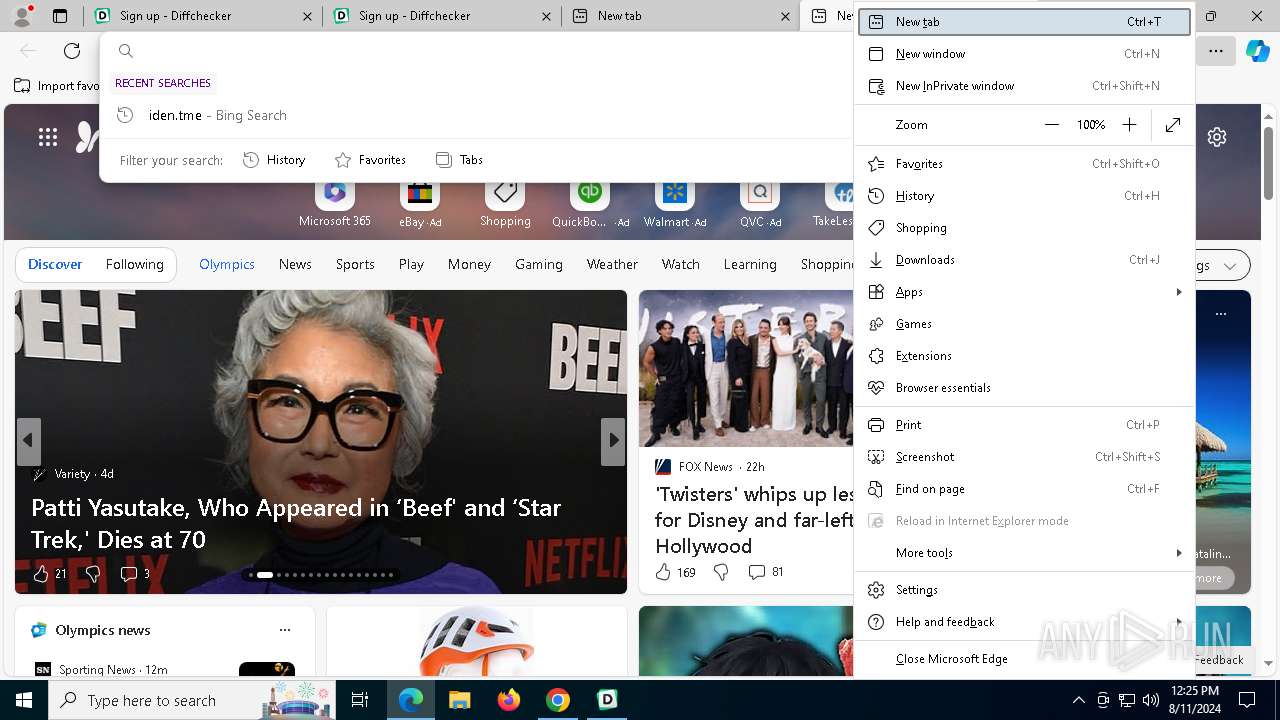Expand the Apps submenu
Viewport: 1280px width, 720px height.
coord(1025,292)
